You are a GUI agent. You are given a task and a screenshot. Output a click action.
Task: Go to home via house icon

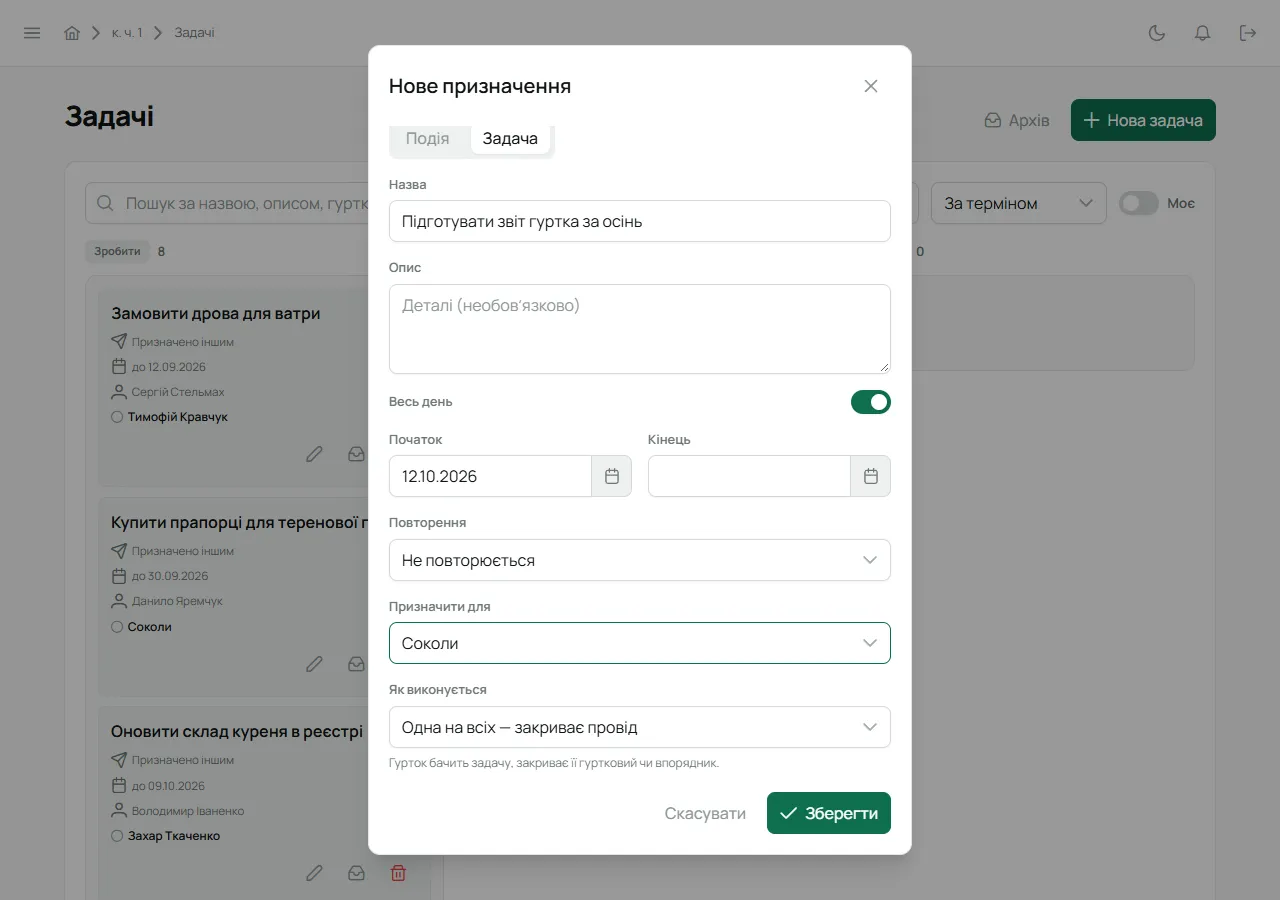[72, 33]
